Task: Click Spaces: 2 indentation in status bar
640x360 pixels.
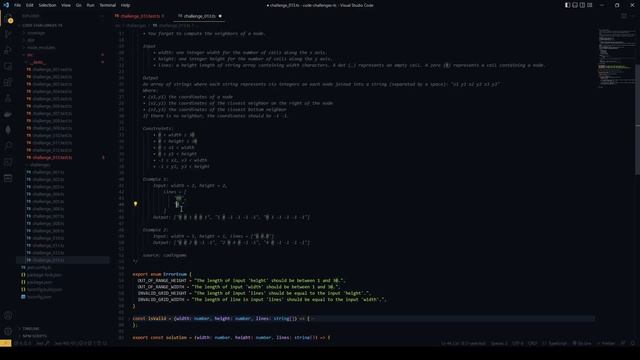Action: tap(499, 343)
